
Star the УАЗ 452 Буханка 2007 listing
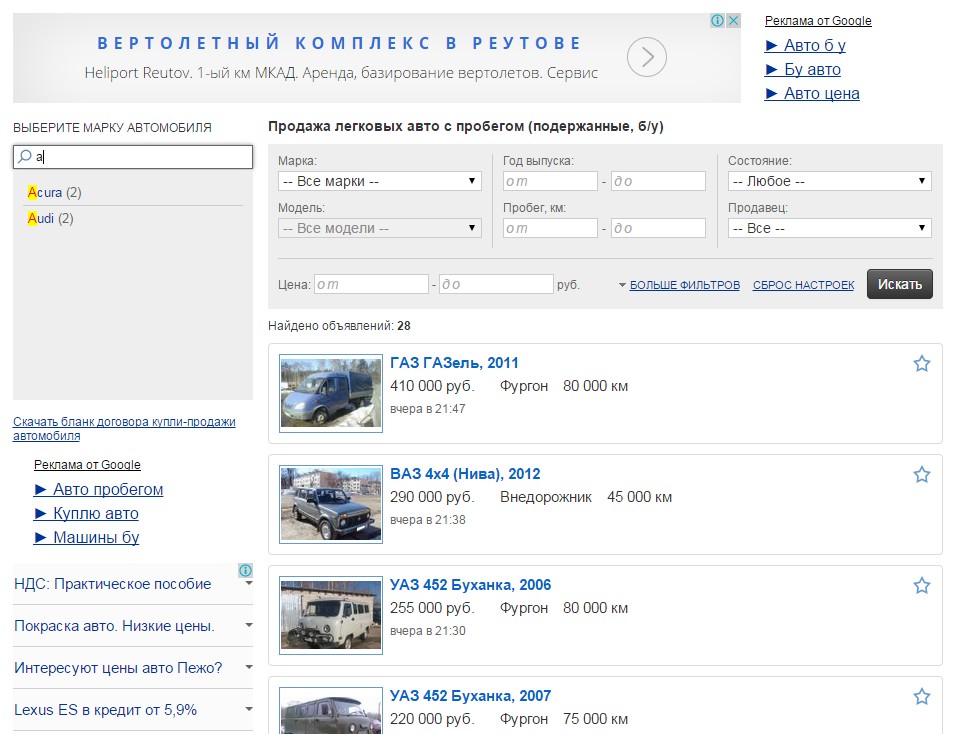(x=921, y=697)
